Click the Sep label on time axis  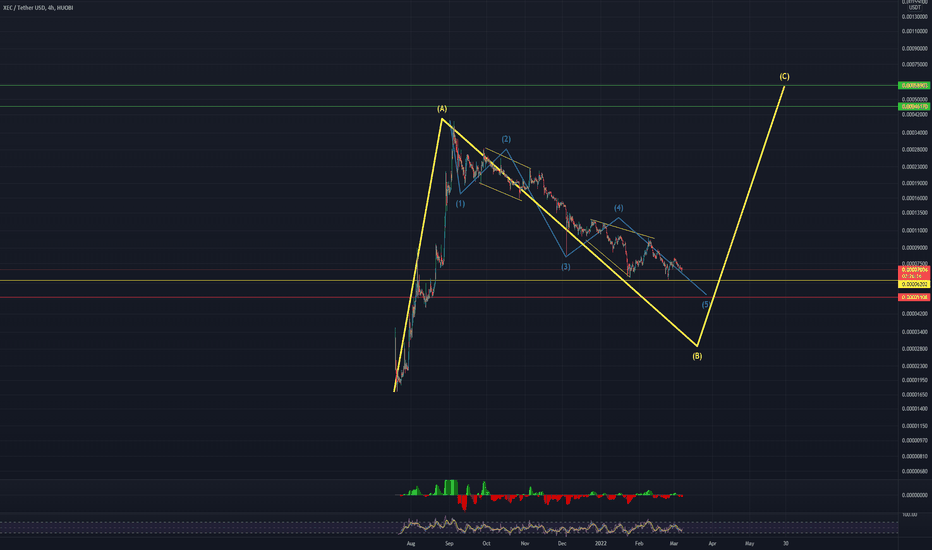449,543
